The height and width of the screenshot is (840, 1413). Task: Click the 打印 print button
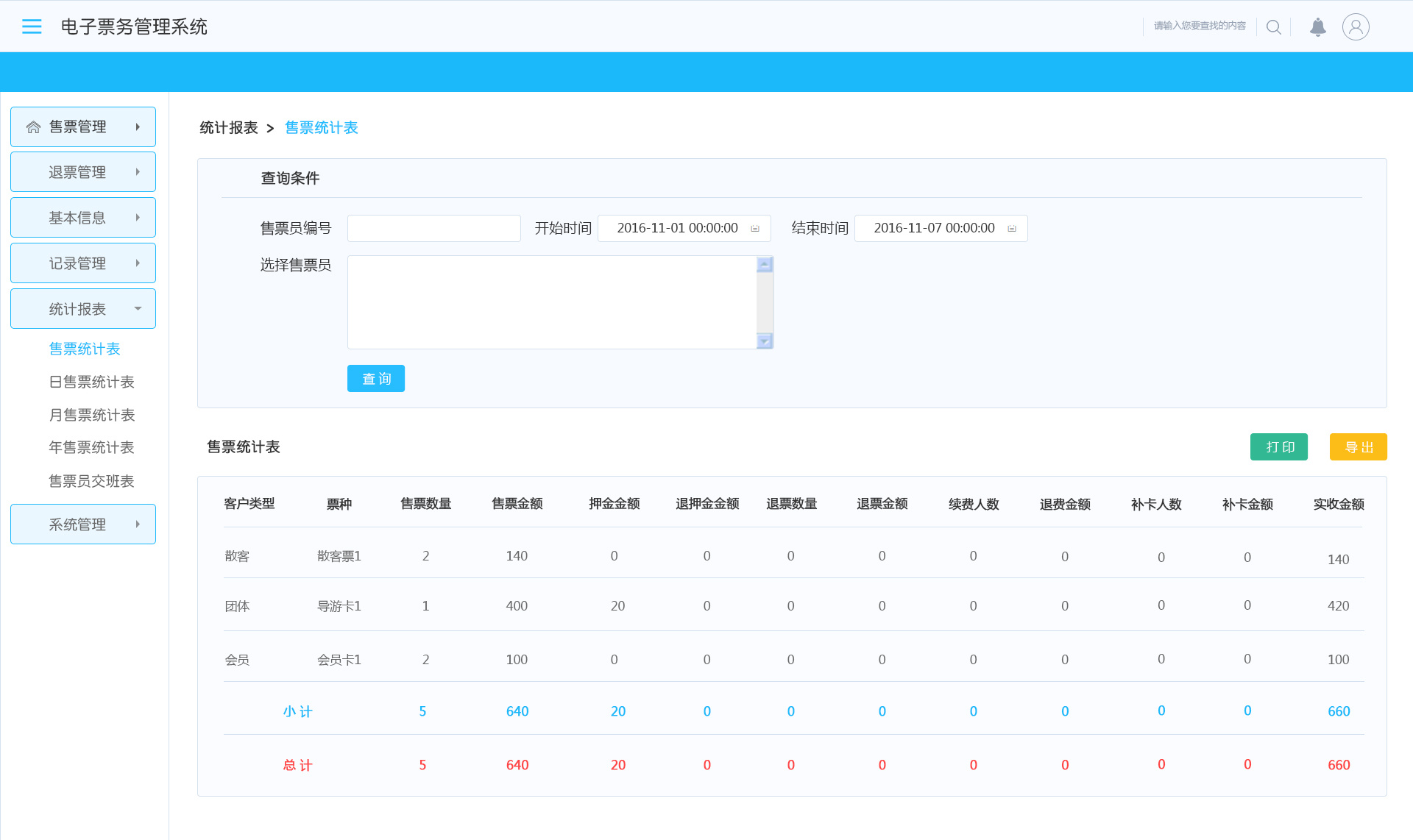(x=1278, y=446)
